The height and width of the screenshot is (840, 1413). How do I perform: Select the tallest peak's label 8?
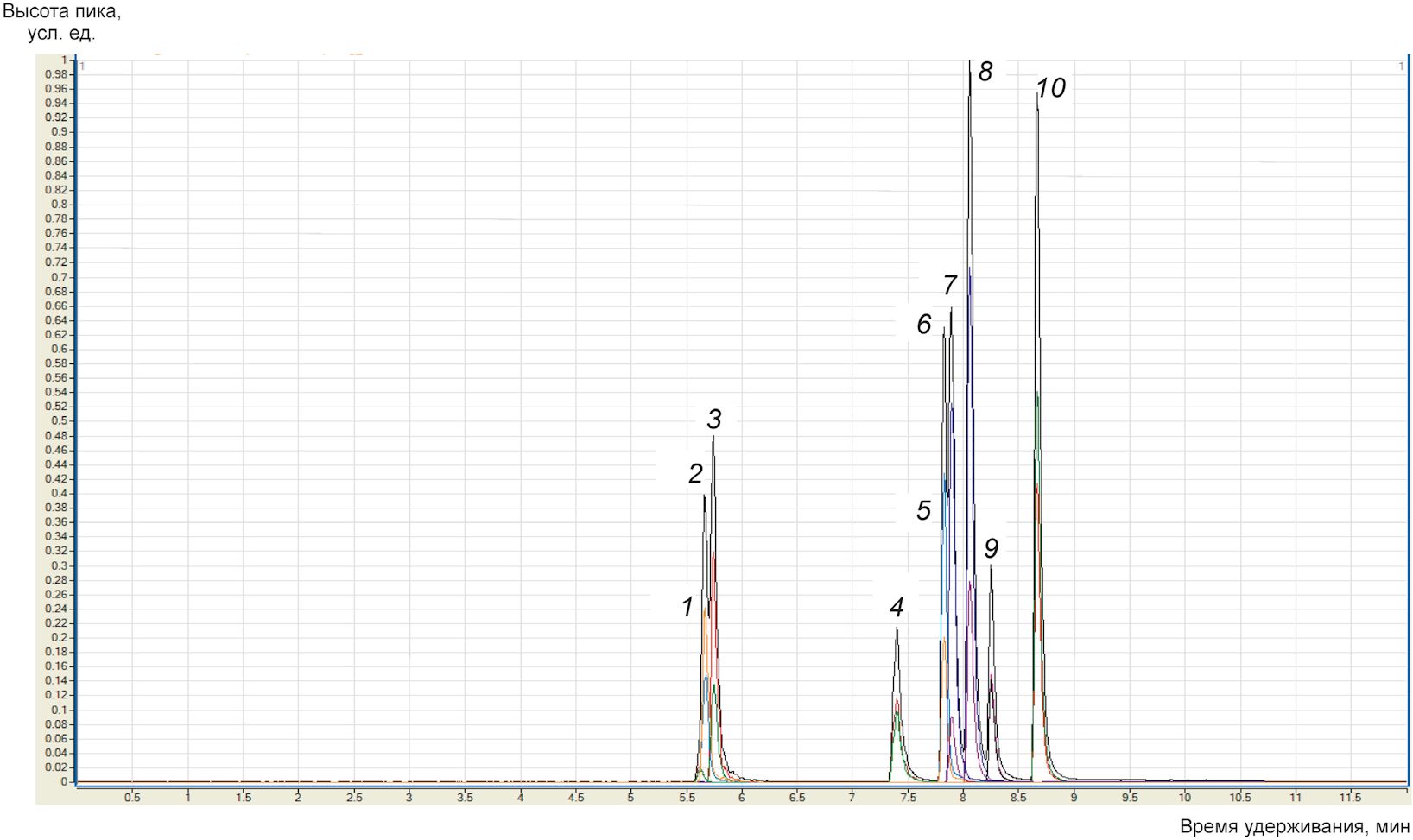pyautogui.click(x=985, y=72)
